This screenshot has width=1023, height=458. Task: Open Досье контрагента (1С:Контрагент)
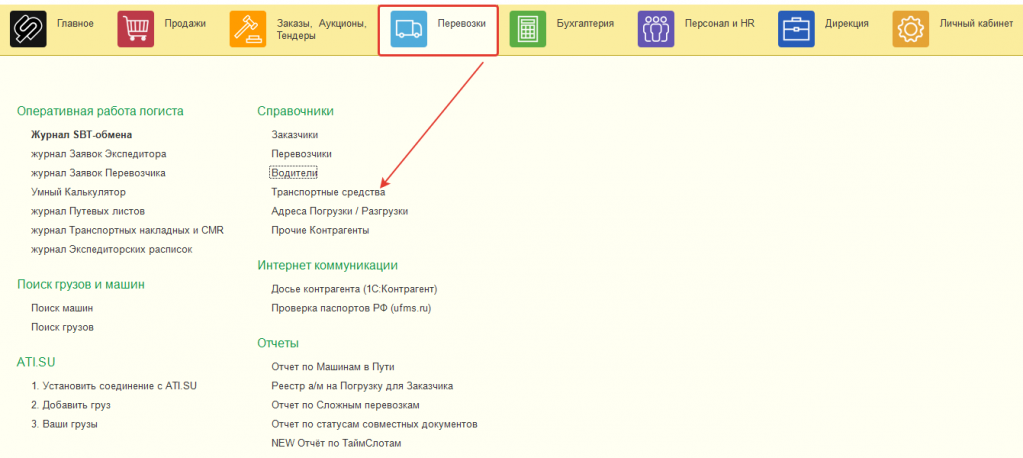(x=354, y=289)
